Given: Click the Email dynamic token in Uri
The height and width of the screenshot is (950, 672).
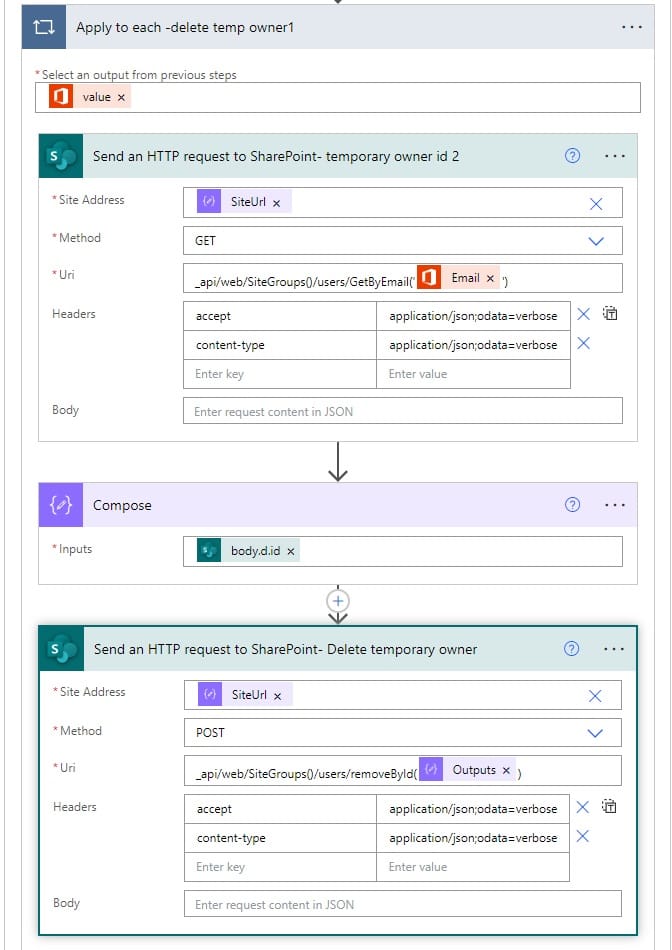Looking at the screenshot, I should coord(458,278).
